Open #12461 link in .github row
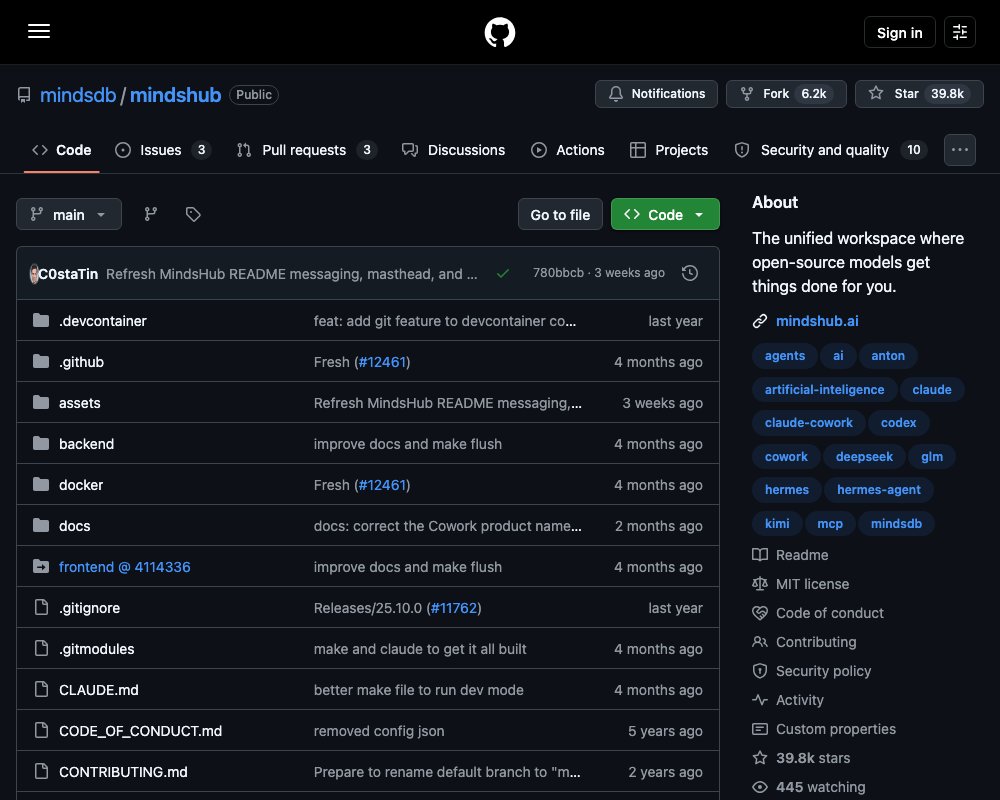Viewport: 1000px width, 800px height. click(x=382, y=362)
